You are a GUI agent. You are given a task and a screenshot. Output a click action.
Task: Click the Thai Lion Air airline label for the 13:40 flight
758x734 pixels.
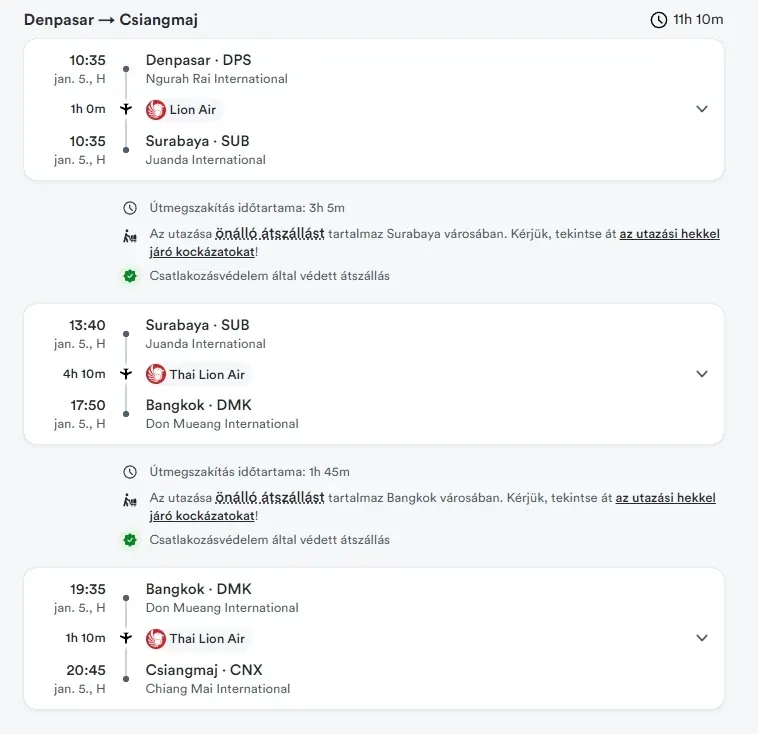pyautogui.click(x=206, y=374)
